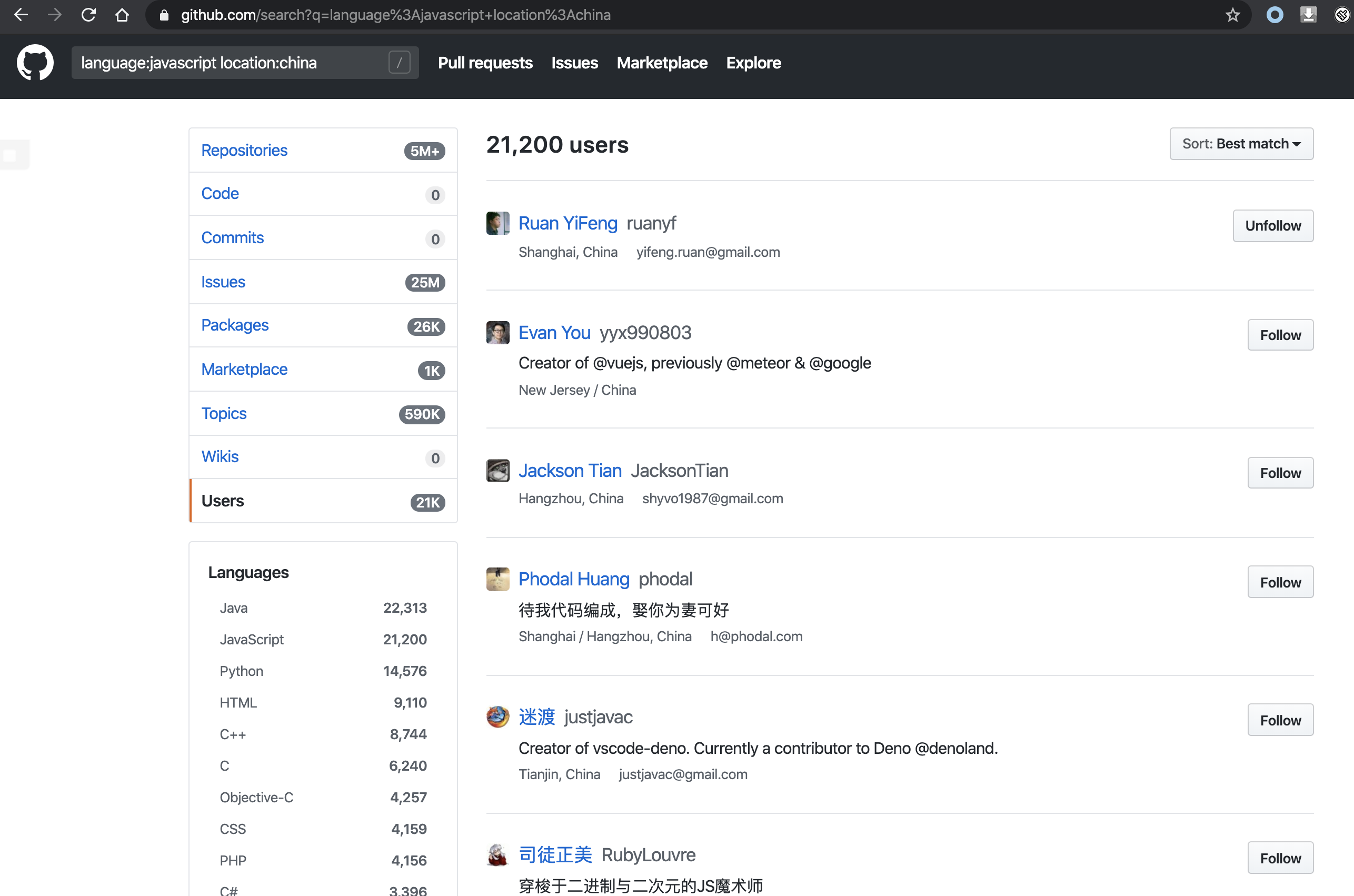Select the Topics results category
Screen dimensions: 1354x896
click(x=224, y=413)
